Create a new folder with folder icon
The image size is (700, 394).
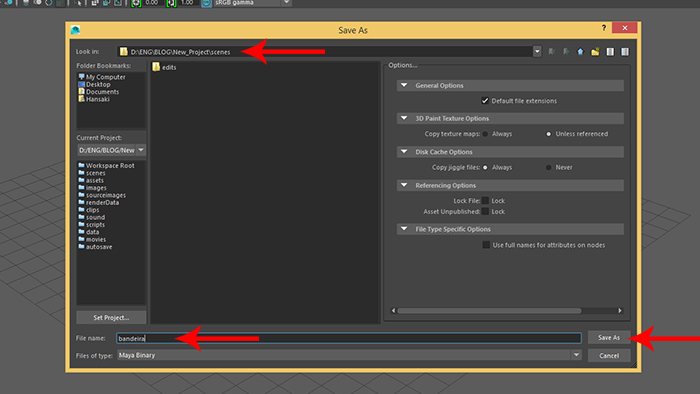(x=595, y=52)
